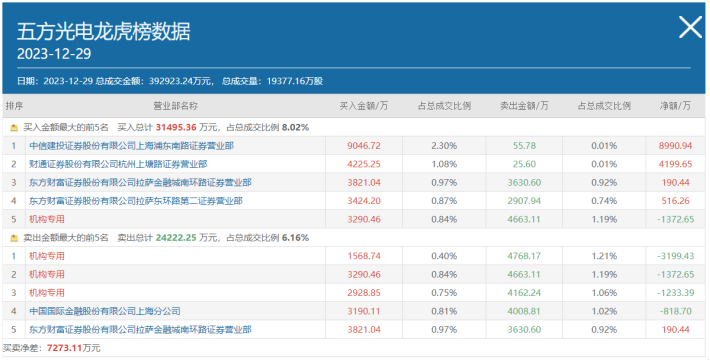
Task: Select the buy amount 2928.85
Action: 364,293
